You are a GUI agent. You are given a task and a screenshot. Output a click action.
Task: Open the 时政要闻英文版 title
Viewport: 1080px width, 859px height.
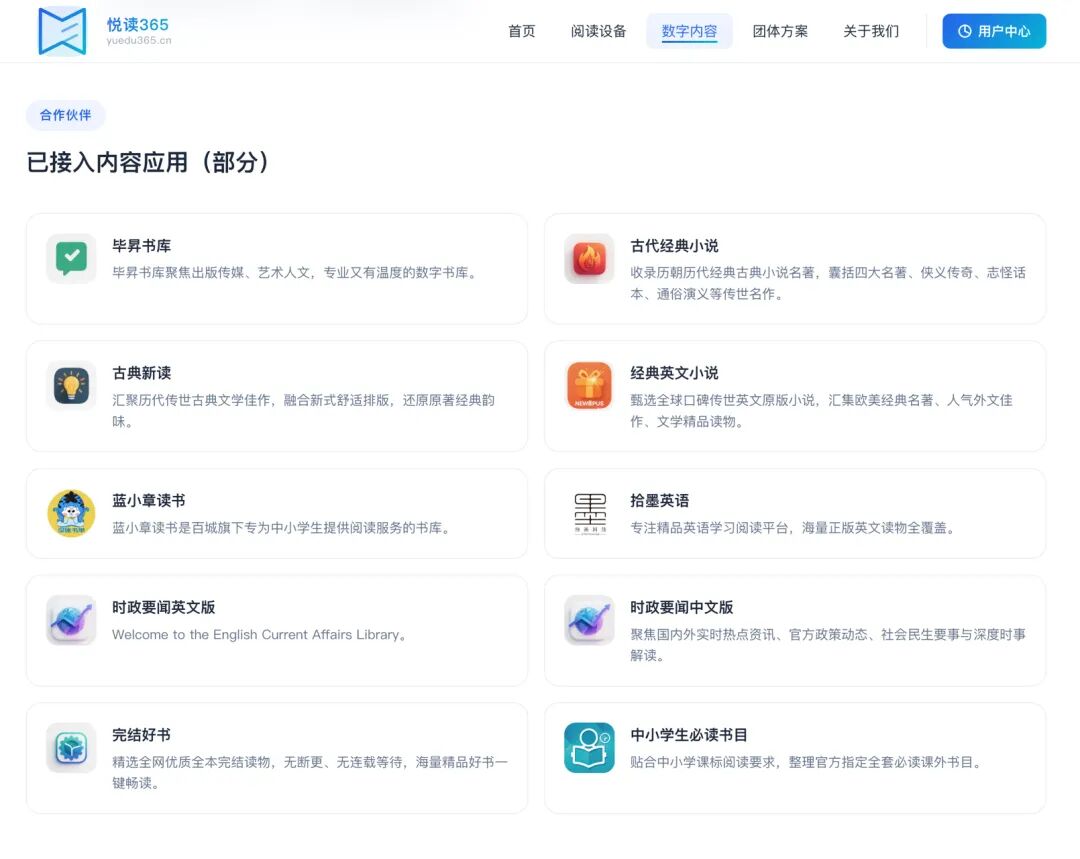[164, 608]
